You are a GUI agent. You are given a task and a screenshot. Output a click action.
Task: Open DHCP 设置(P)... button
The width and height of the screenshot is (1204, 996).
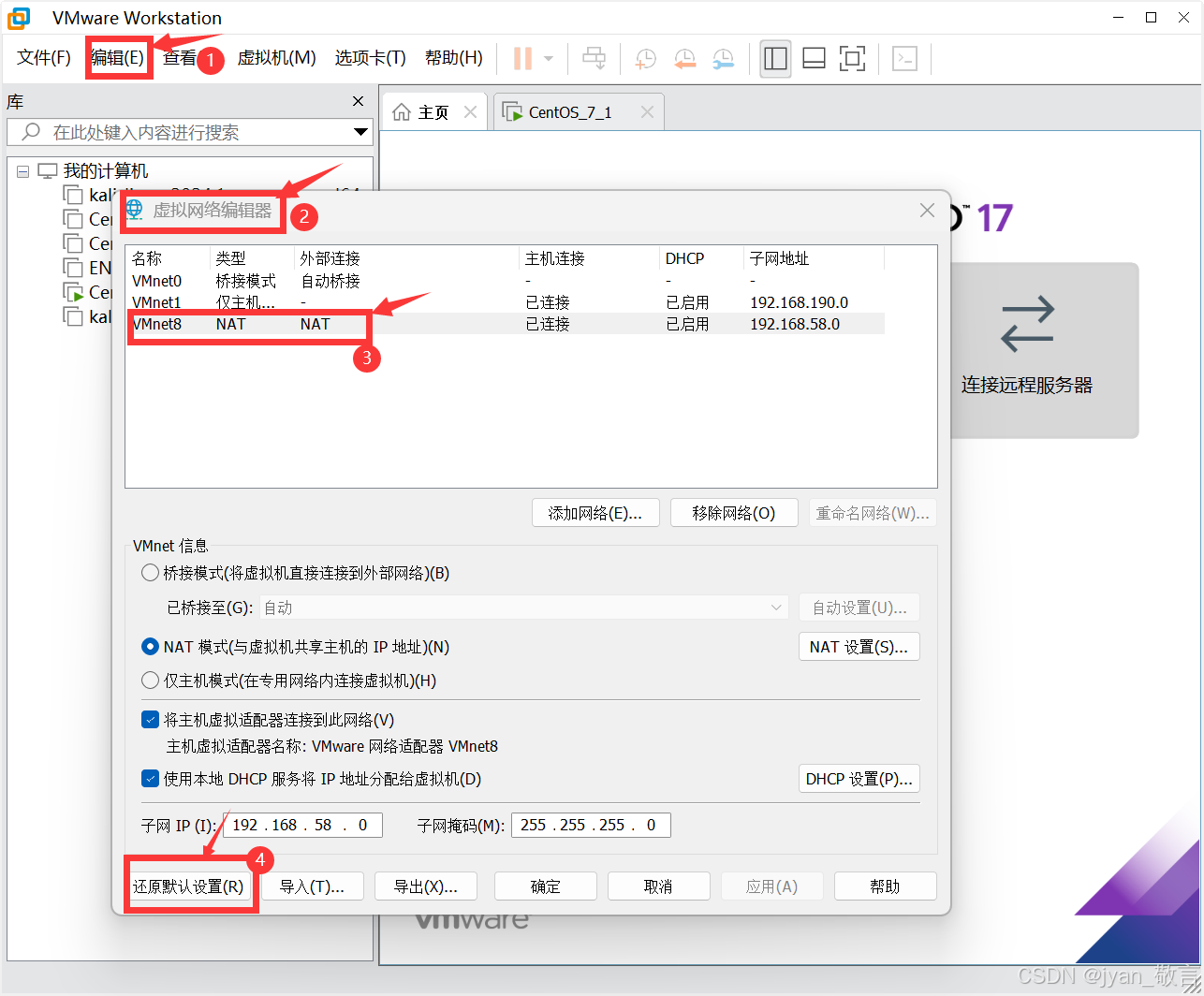(x=859, y=779)
